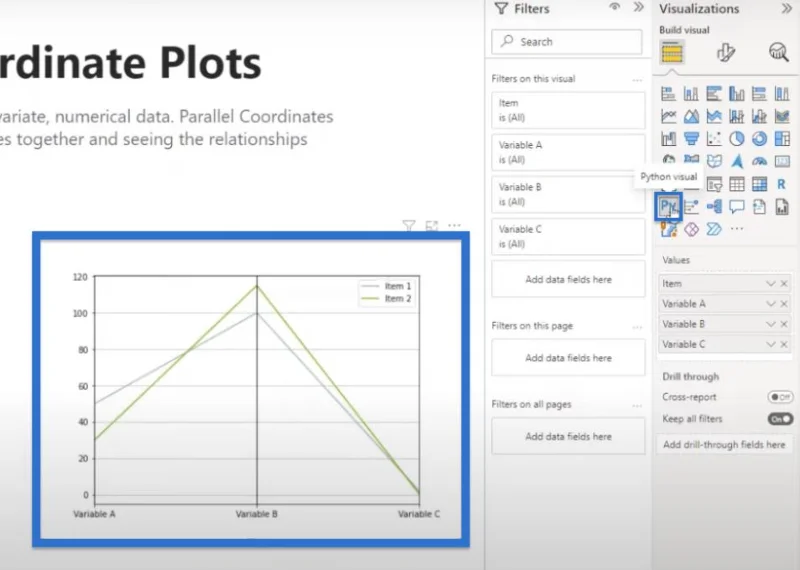Open the Variable A field dropdown chevron
Image resolution: width=800 pixels, height=570 pixels.
tap(770, 304)
